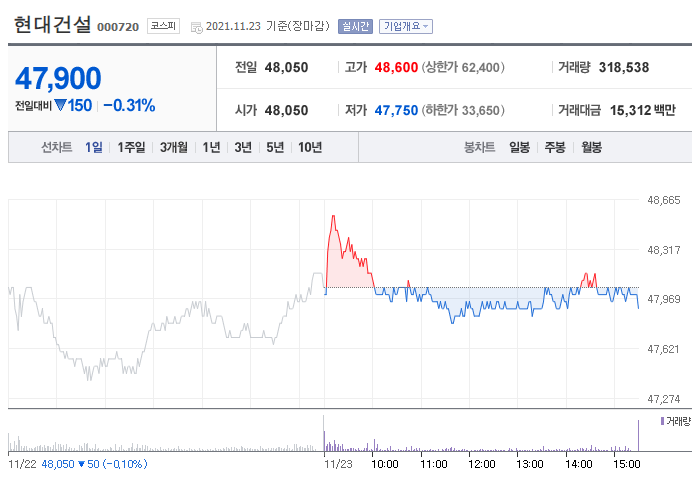This screenshot has width=692, height=492.
Task: Click the 47,274 price axis label
Action: click(663, 399)
